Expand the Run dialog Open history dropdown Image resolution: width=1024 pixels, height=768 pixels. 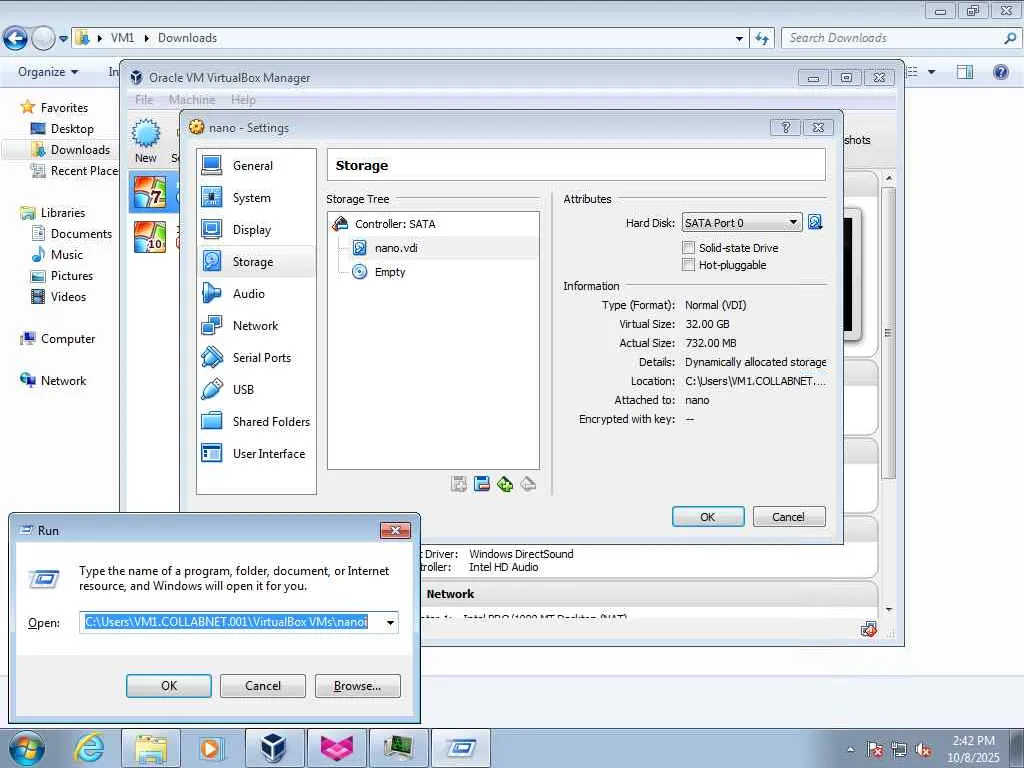[x=390, y=622]
